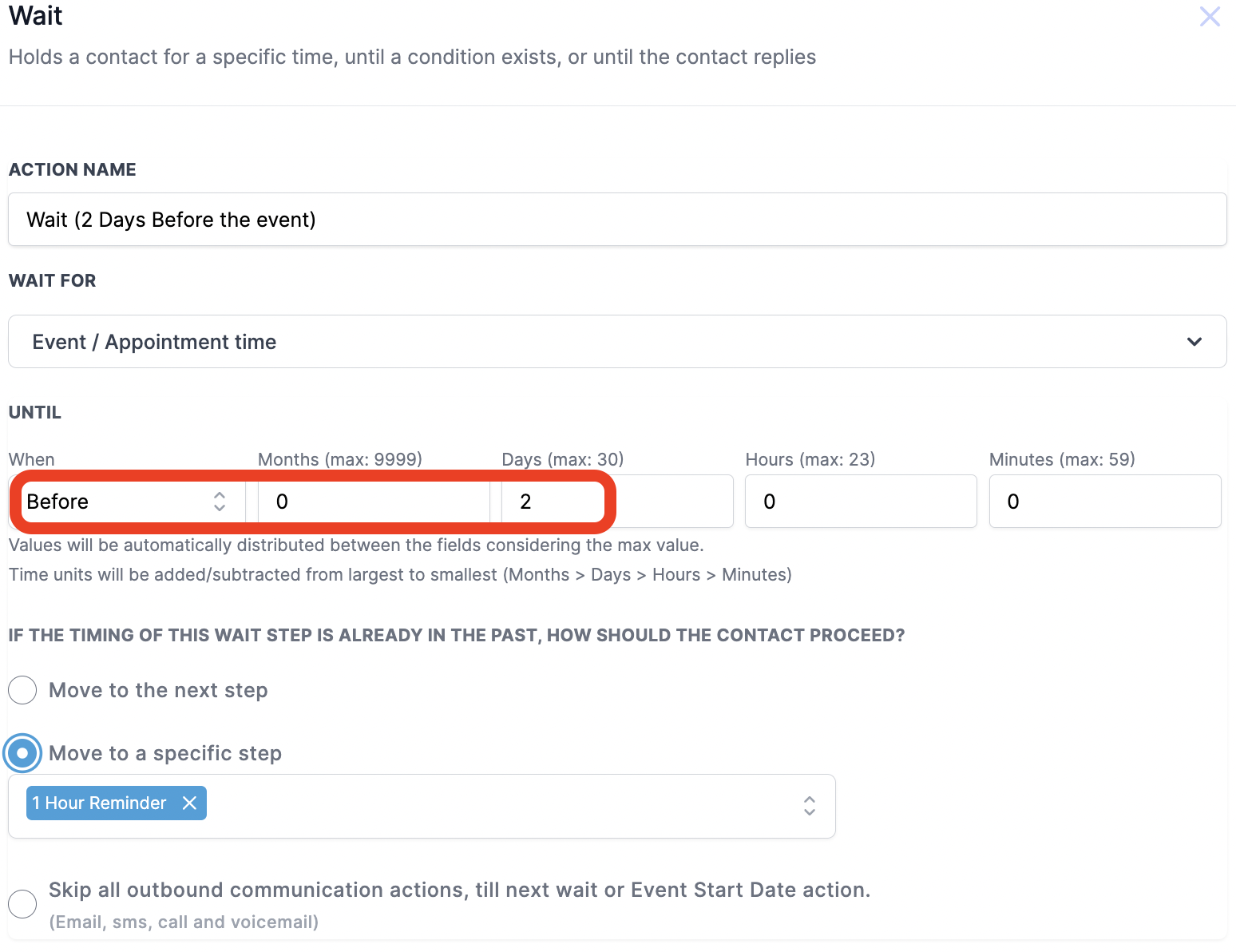Click the Action Name text field
This screenshot has width=1236, height=952.
(616, 220)
